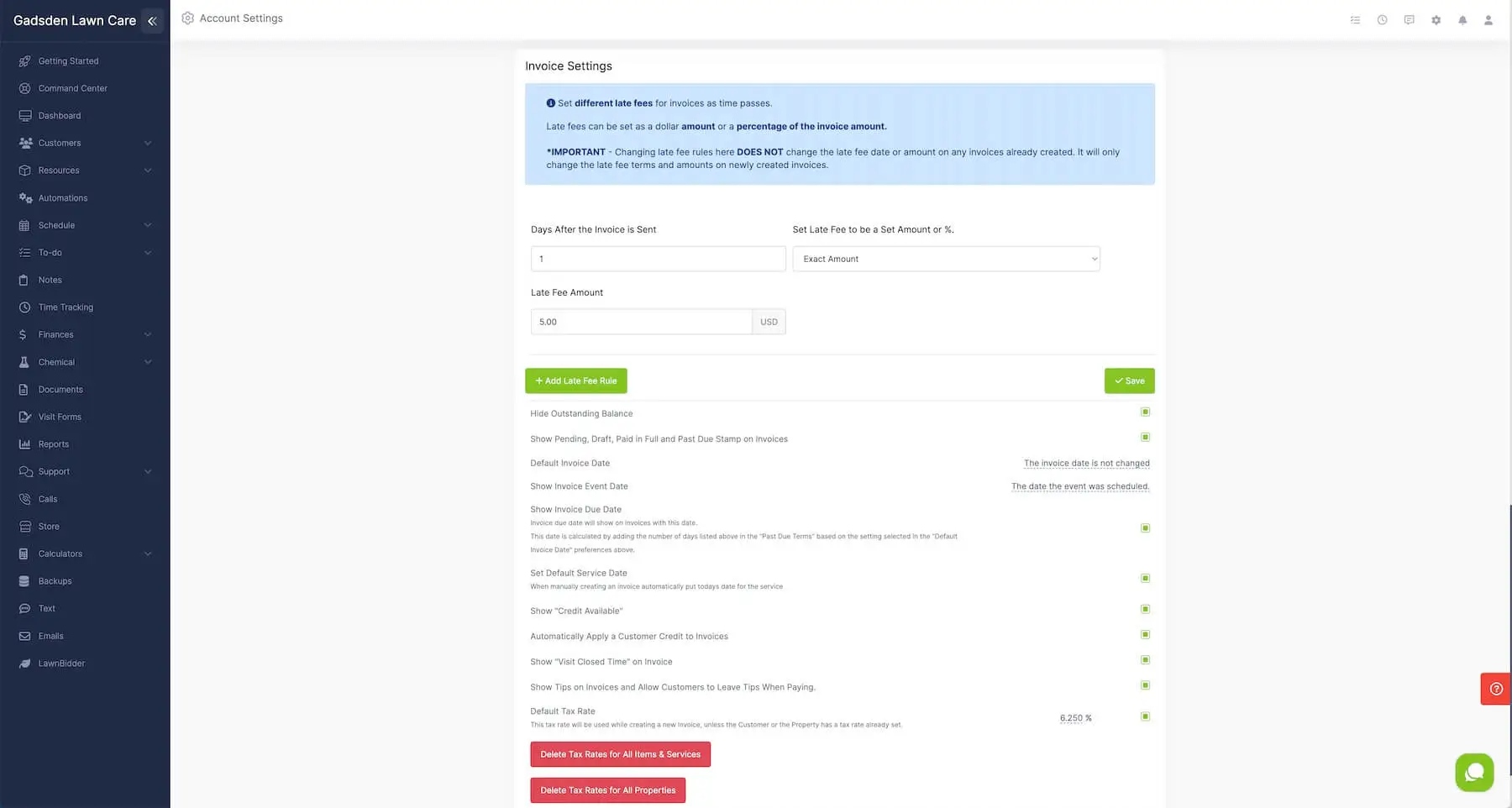Click the clock icon in top bar
This screenshot has height=808, width=1512.
click(x=1382, y=20)
